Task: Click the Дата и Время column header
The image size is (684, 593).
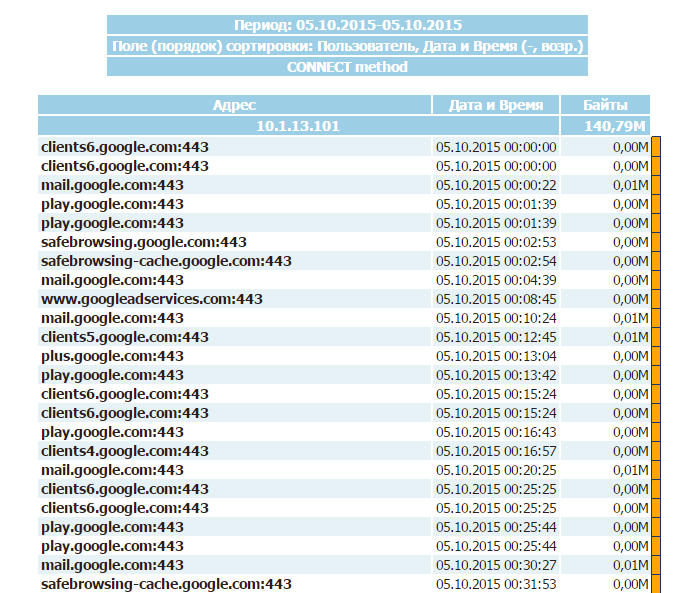Action: click(496, 105)
